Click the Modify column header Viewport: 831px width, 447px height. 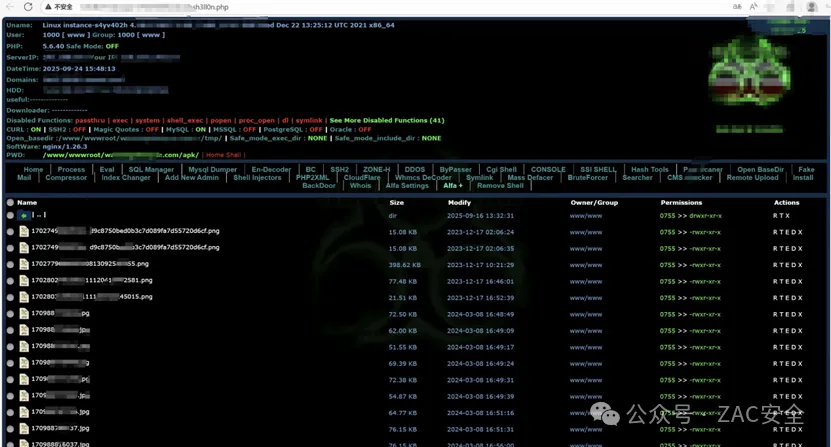pos(459,203)
